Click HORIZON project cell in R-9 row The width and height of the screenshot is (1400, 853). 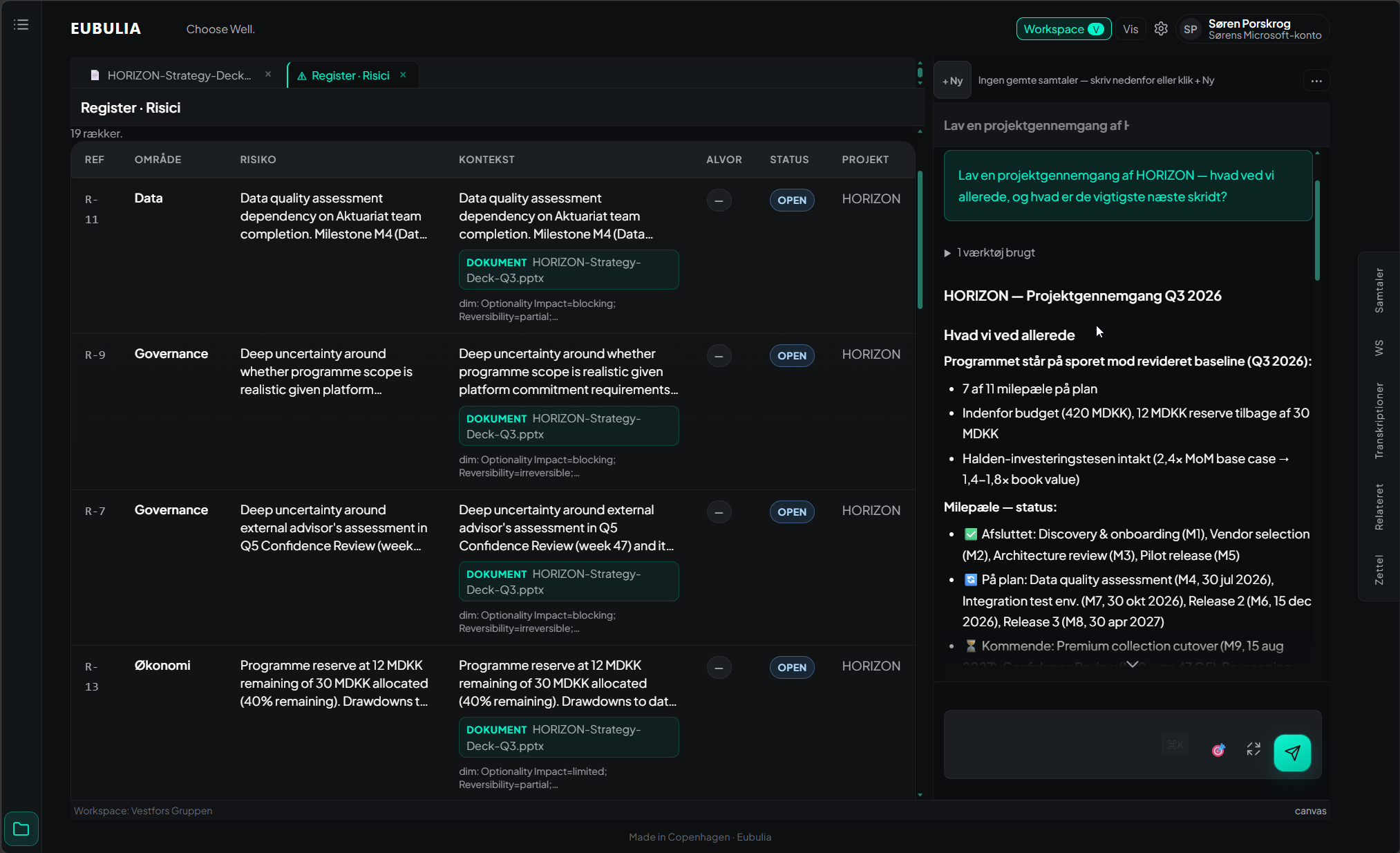point(871,354)
